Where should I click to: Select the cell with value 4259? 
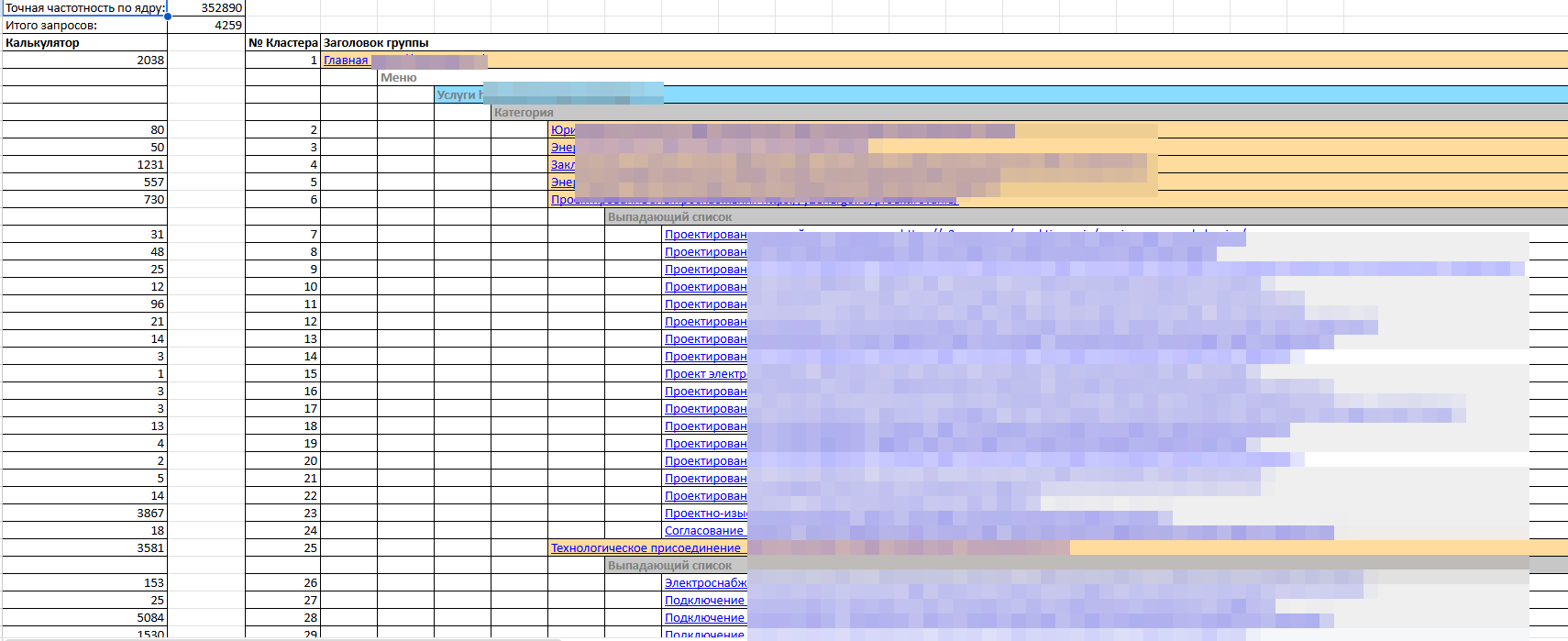coord(206,26)
